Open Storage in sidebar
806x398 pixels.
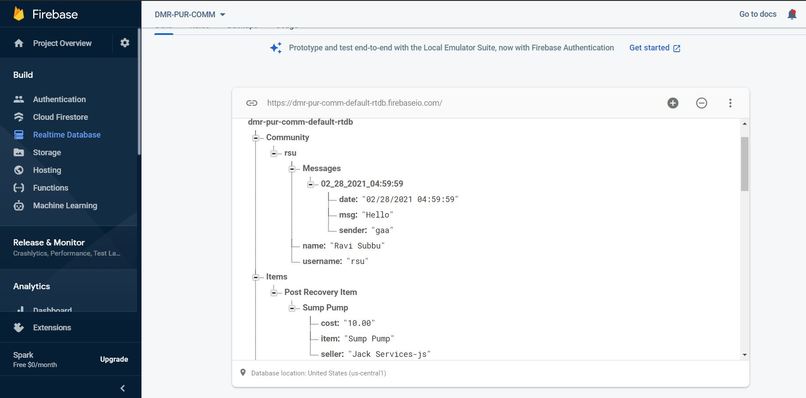[47, 152]
